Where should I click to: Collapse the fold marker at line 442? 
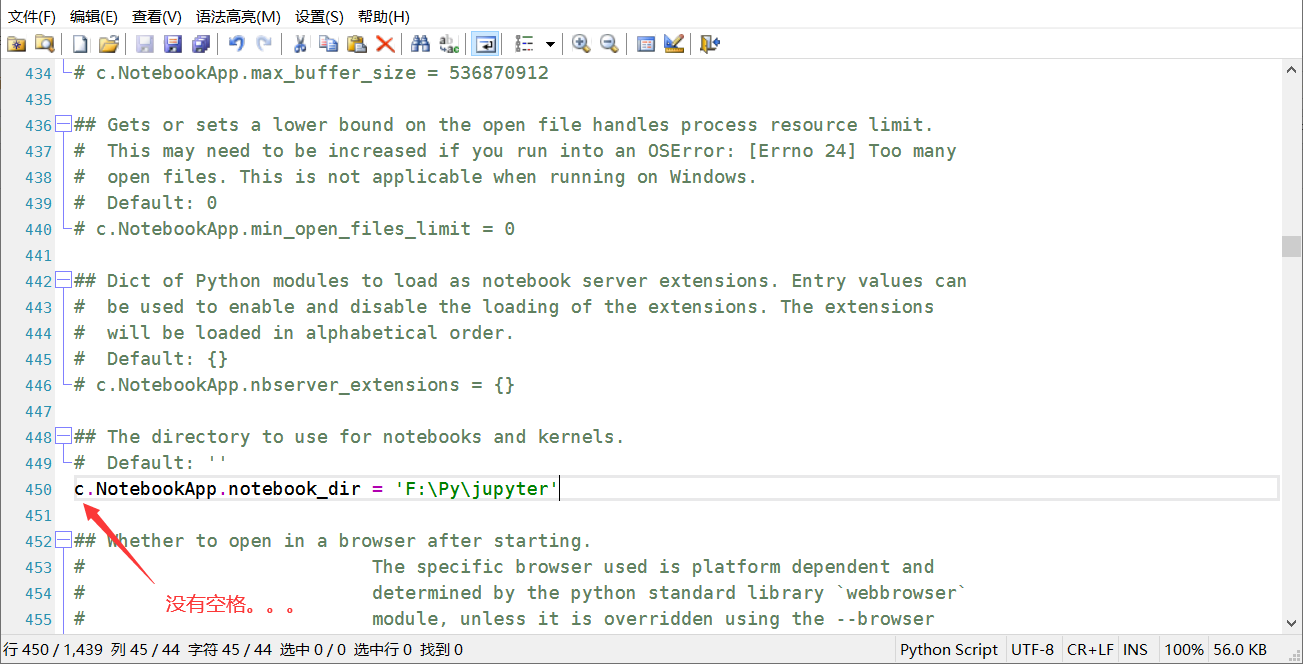pyautogui.click(x=63, y=281)
